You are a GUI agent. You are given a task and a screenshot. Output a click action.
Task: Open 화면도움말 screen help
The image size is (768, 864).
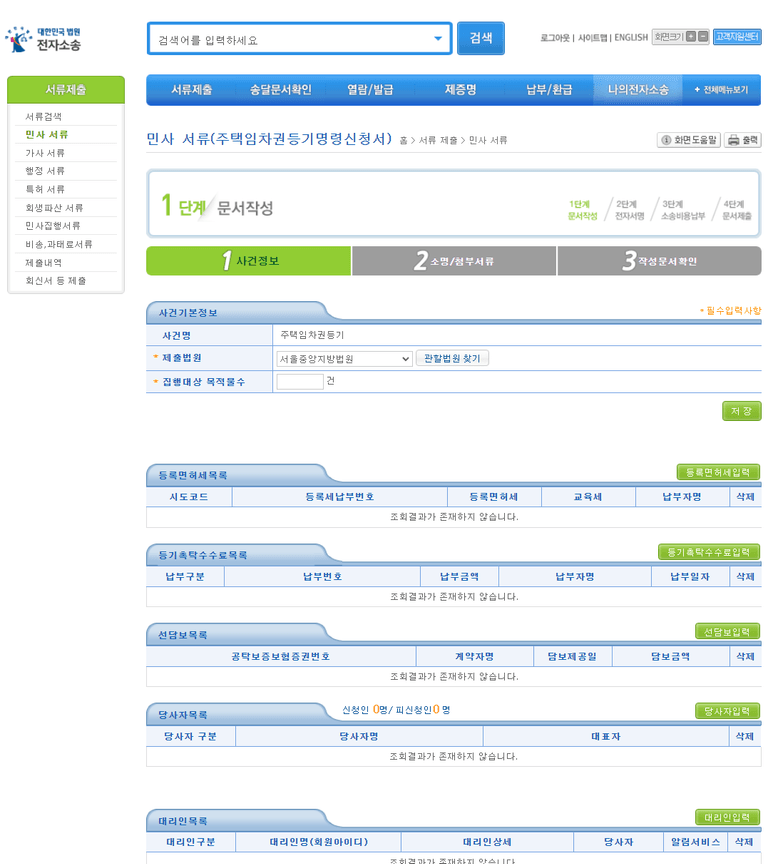point(688,140)
